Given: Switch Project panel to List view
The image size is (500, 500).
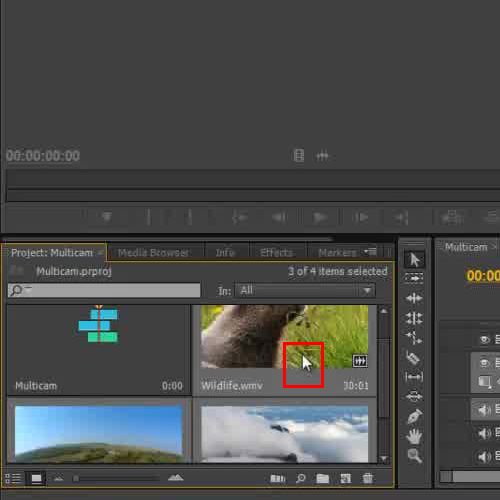Looking at the screenshot, I should (13, 478).
